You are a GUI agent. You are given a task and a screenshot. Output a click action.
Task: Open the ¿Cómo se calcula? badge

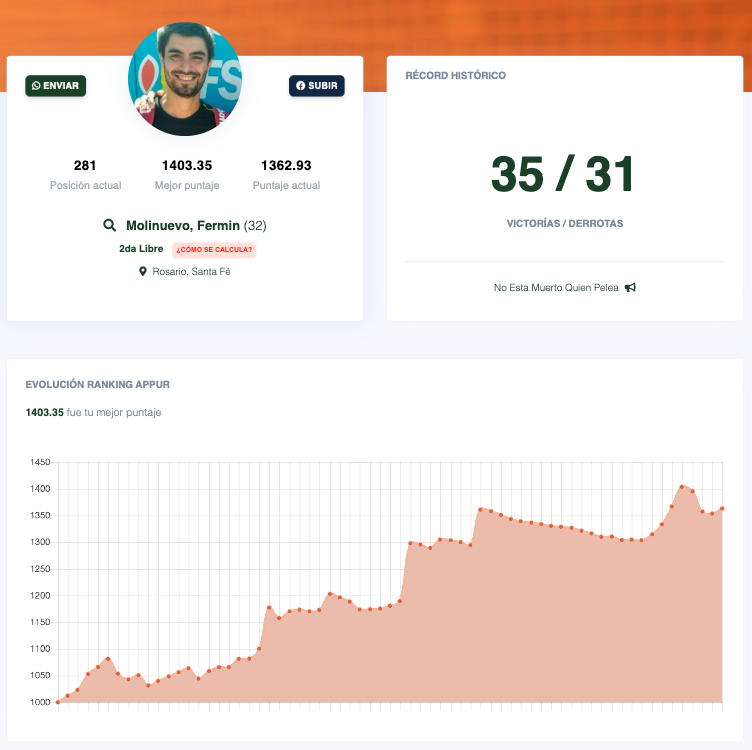point(214,249)
